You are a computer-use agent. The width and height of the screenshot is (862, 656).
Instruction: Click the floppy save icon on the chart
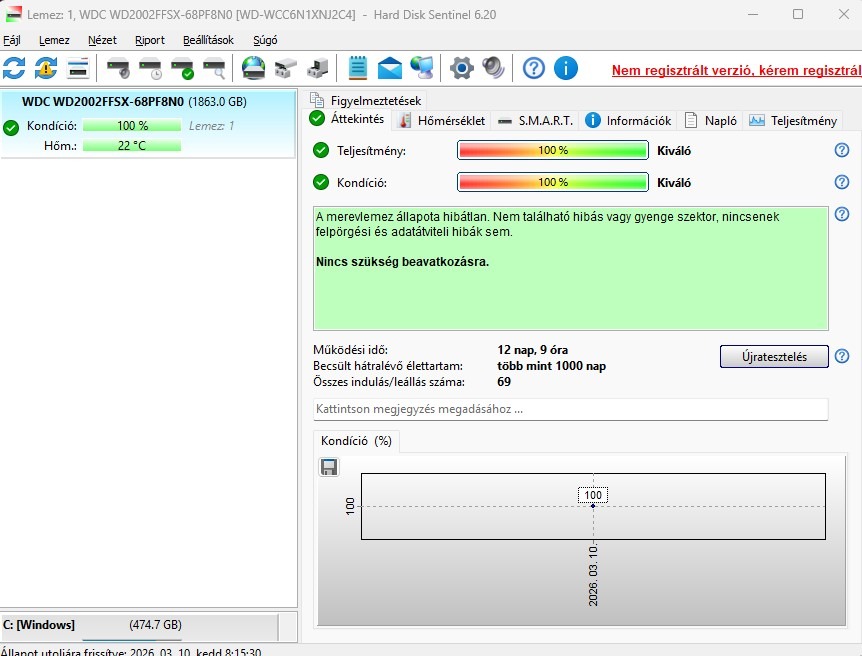click(329, 467)
